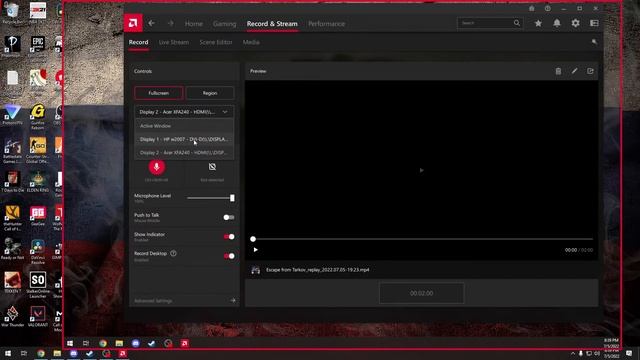Expand the Display 2 source dropdown
The image size is (640, 360).
click(x=184, y=112)
